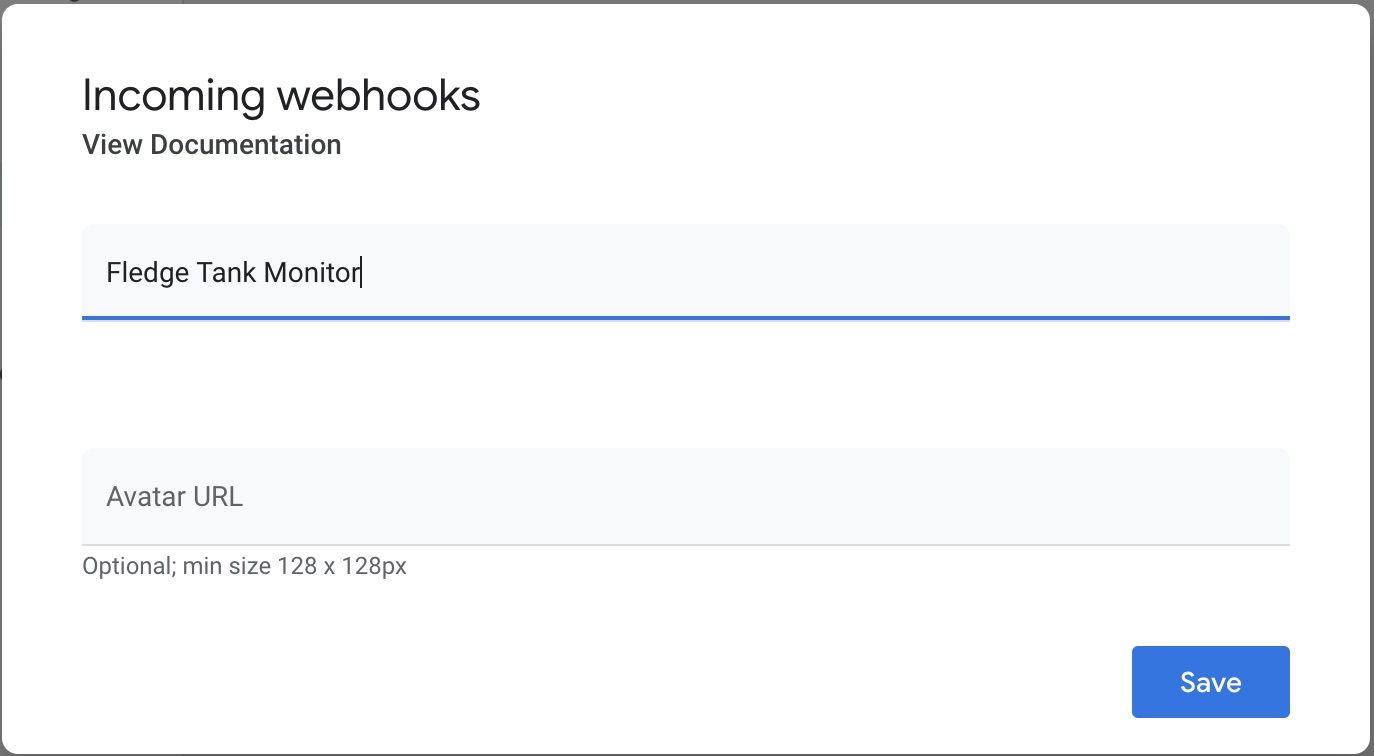The height and width of the screenshot is (756, 1374).
Task: Click the word Documentation in the link
Action: coord(245,145)
